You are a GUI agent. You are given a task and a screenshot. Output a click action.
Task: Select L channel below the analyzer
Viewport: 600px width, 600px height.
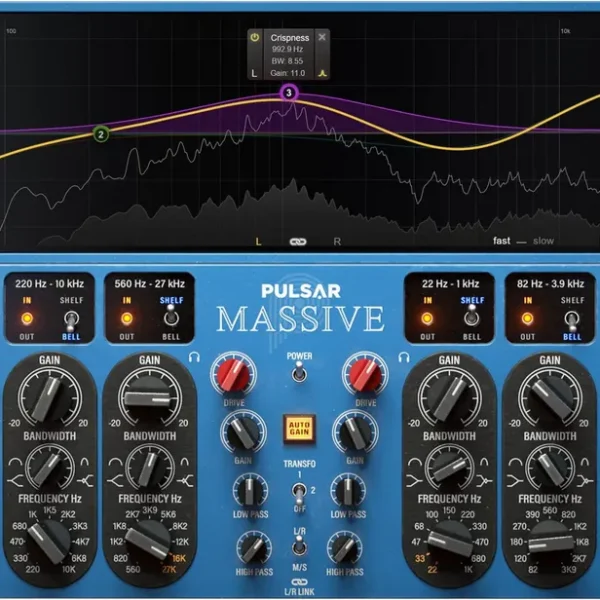[258, 241]
